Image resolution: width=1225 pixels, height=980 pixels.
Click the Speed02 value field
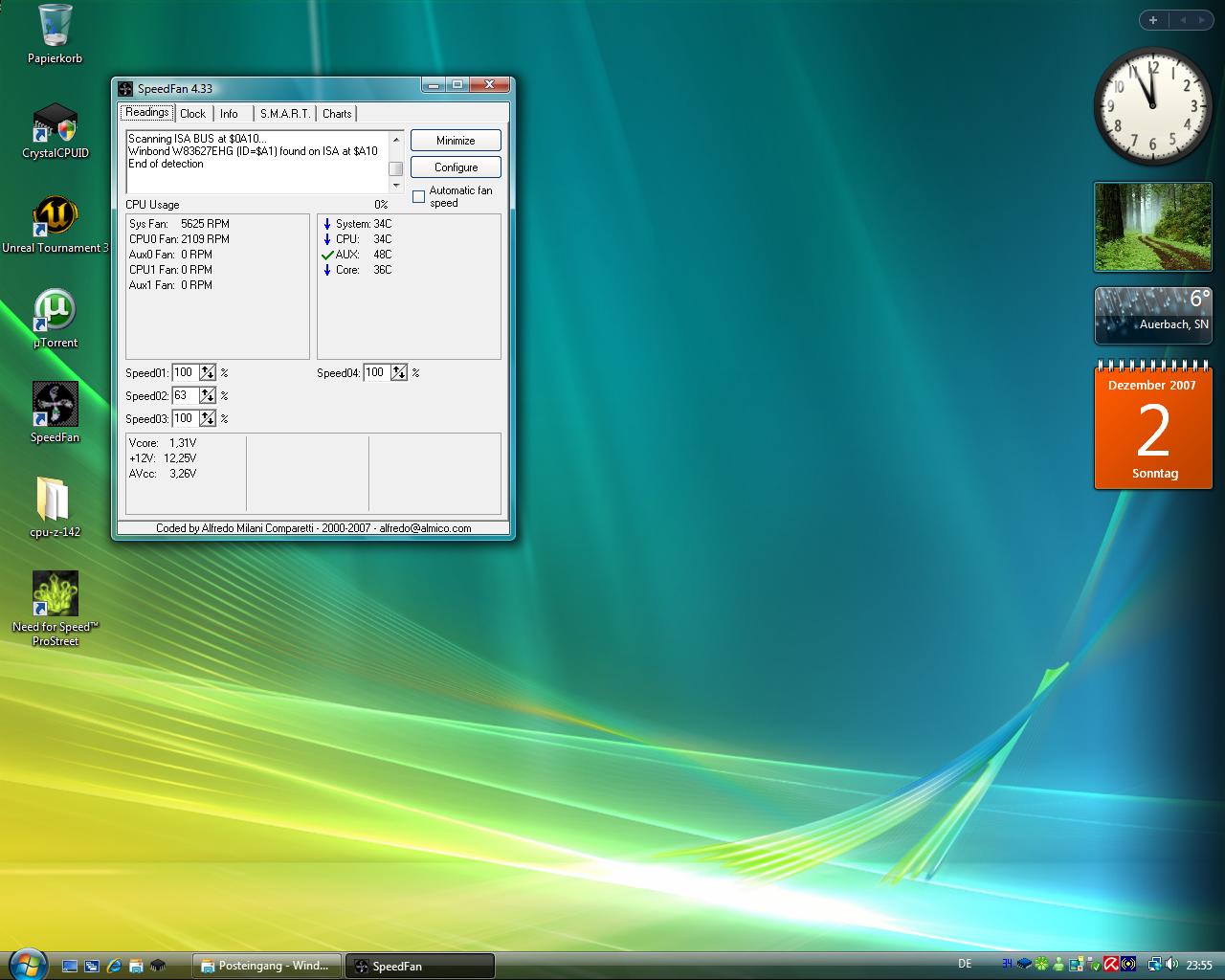pyautogui.click(x=186, y=395)
